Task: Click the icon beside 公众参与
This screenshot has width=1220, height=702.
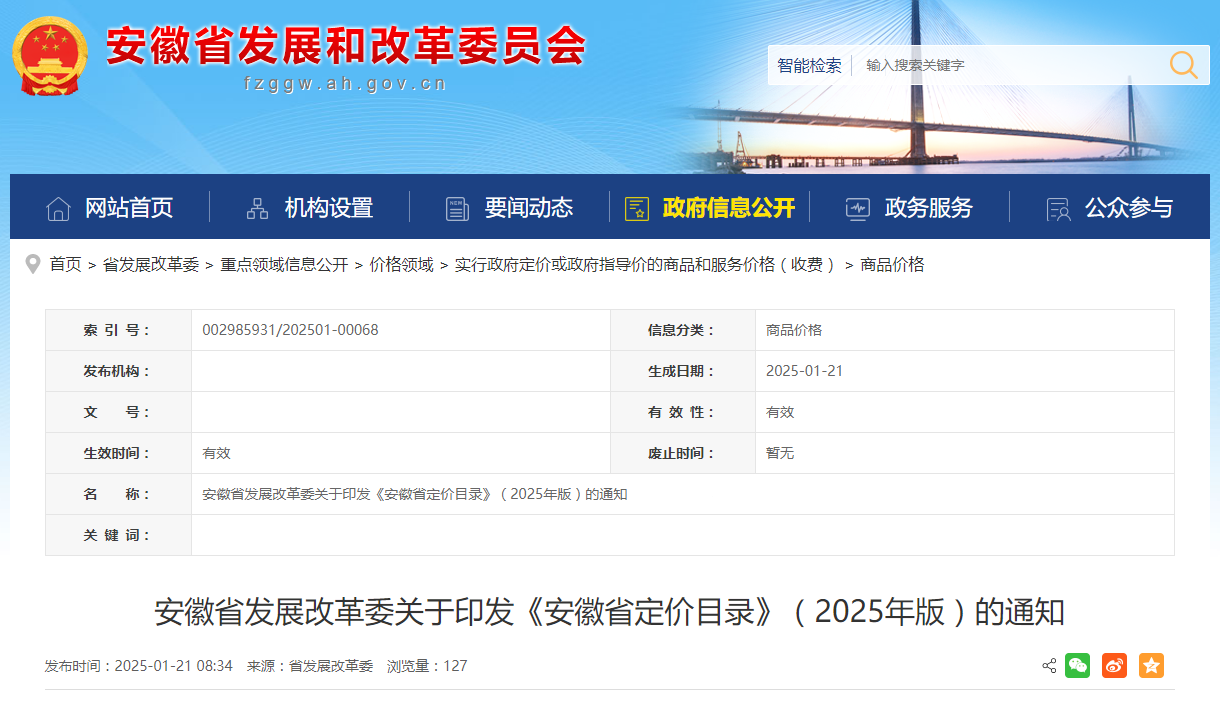Action: pyautogui.click(x=1058, y=208)
